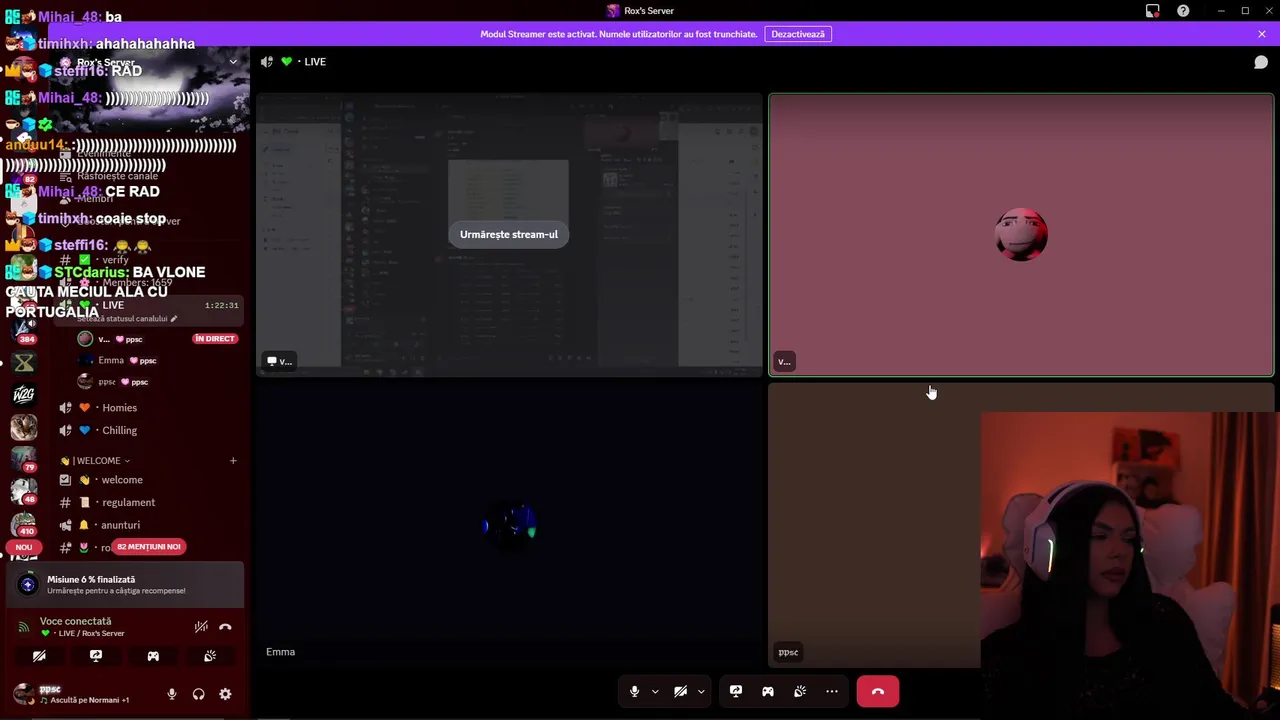Screen dimensions: 1280x720
Task: Open the cat avatar server icon
Action: point(24,427)
